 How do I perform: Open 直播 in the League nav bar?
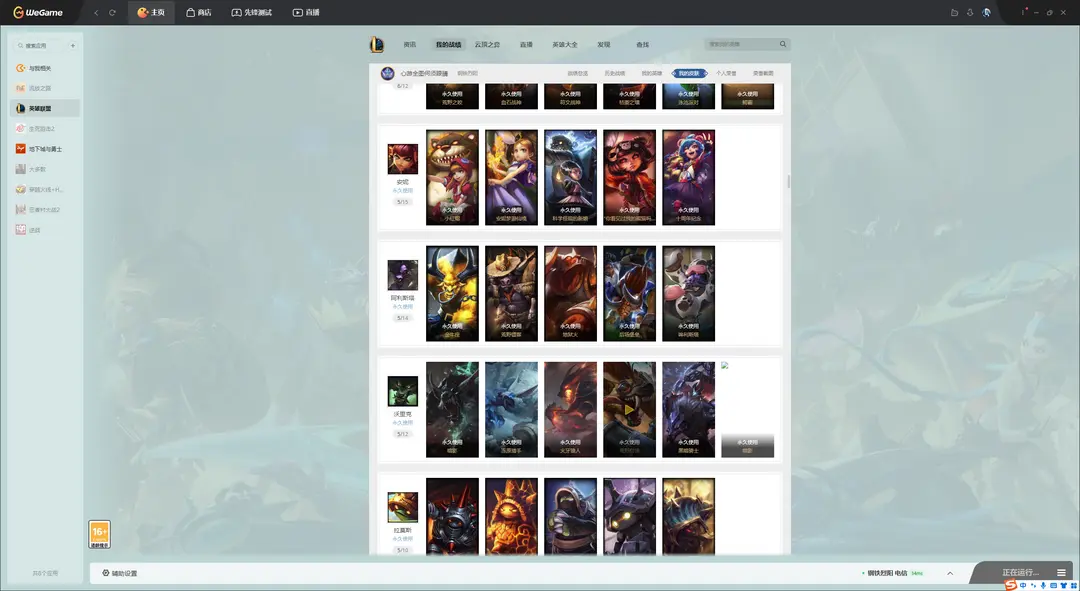point(526,45)
